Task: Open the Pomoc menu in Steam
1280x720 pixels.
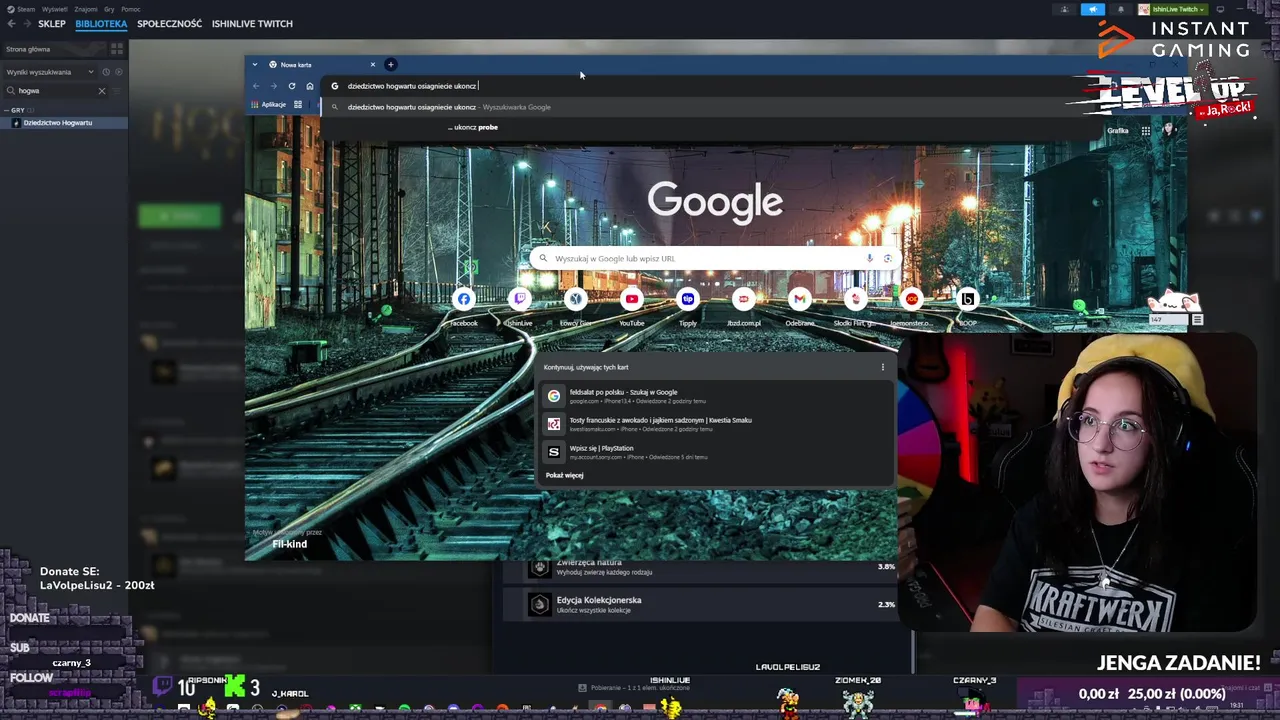Action: coord(131,9)
